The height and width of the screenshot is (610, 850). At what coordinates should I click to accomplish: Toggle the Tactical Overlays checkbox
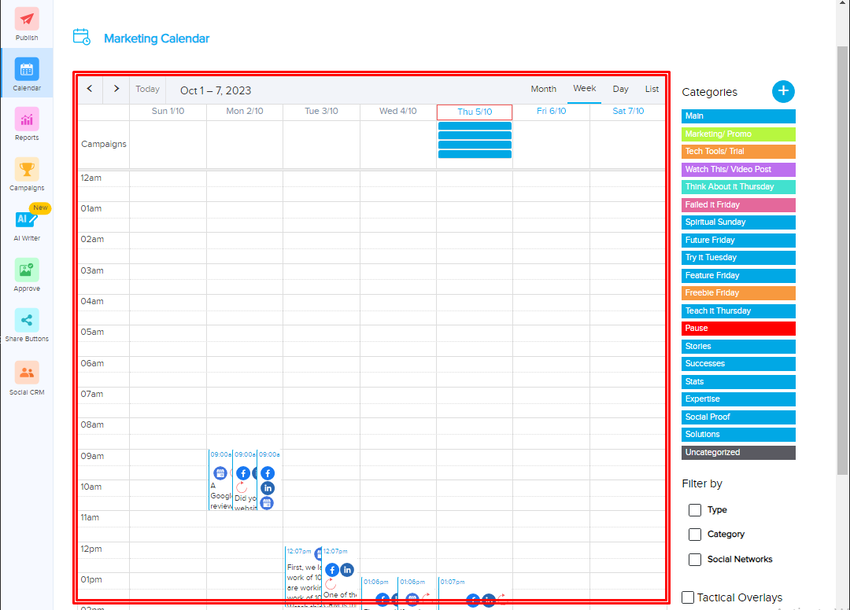coord(688,597)
